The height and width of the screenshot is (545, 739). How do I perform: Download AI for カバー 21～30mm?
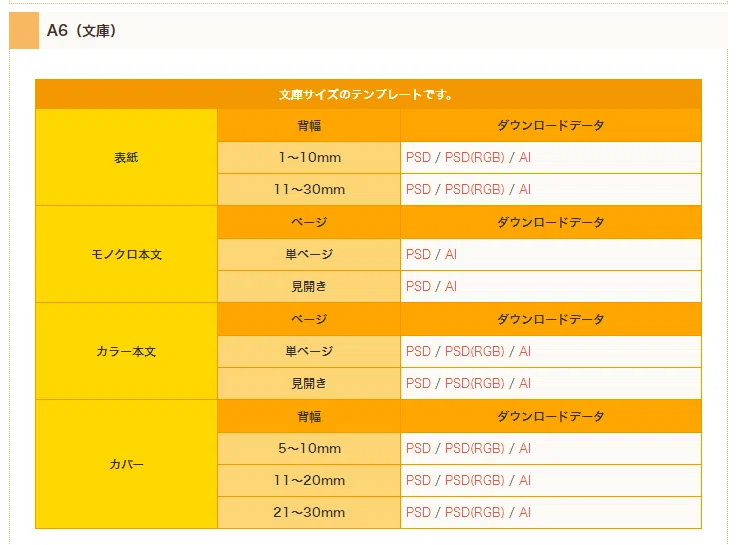(525, 512)
